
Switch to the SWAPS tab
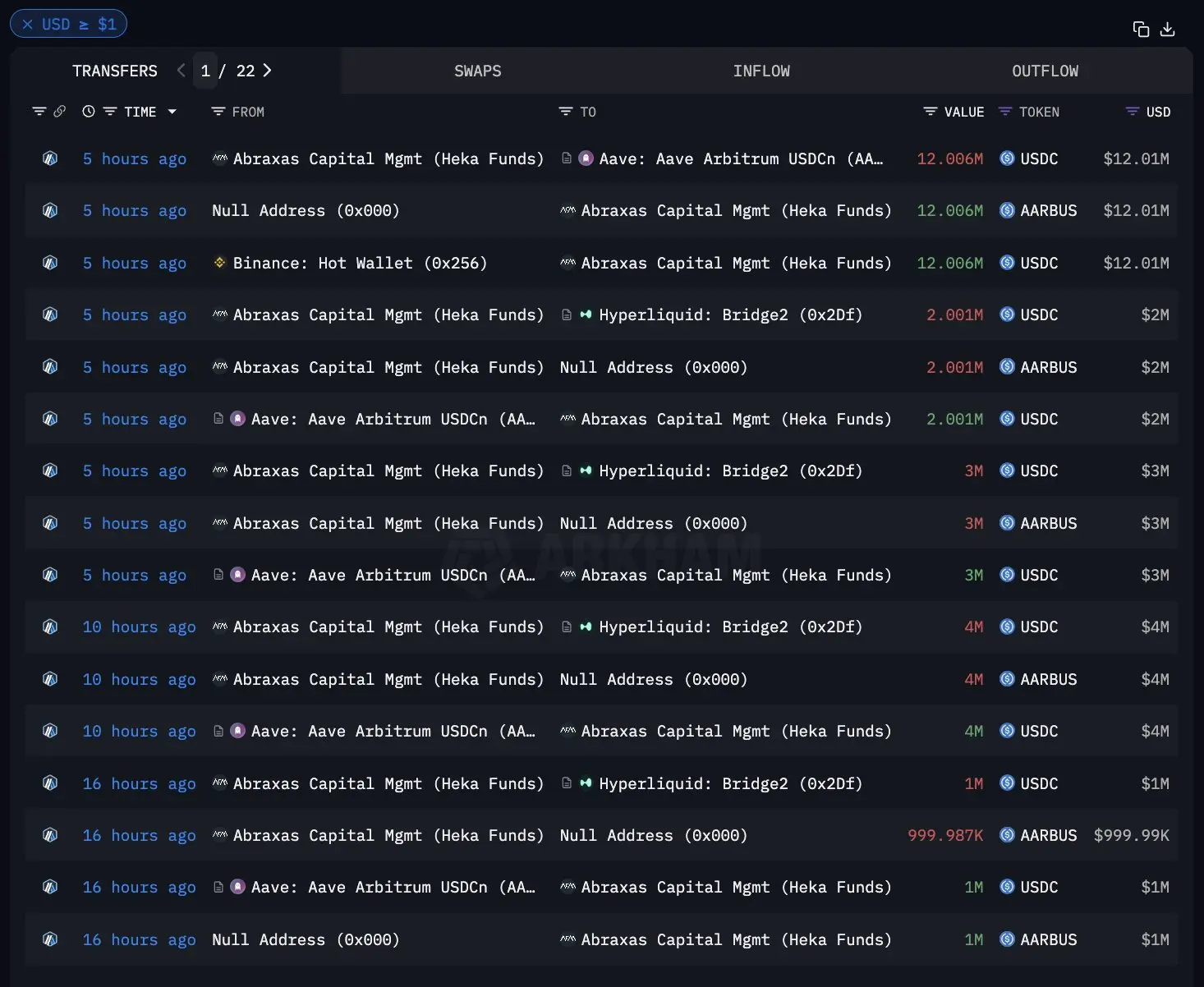[477, 71]
